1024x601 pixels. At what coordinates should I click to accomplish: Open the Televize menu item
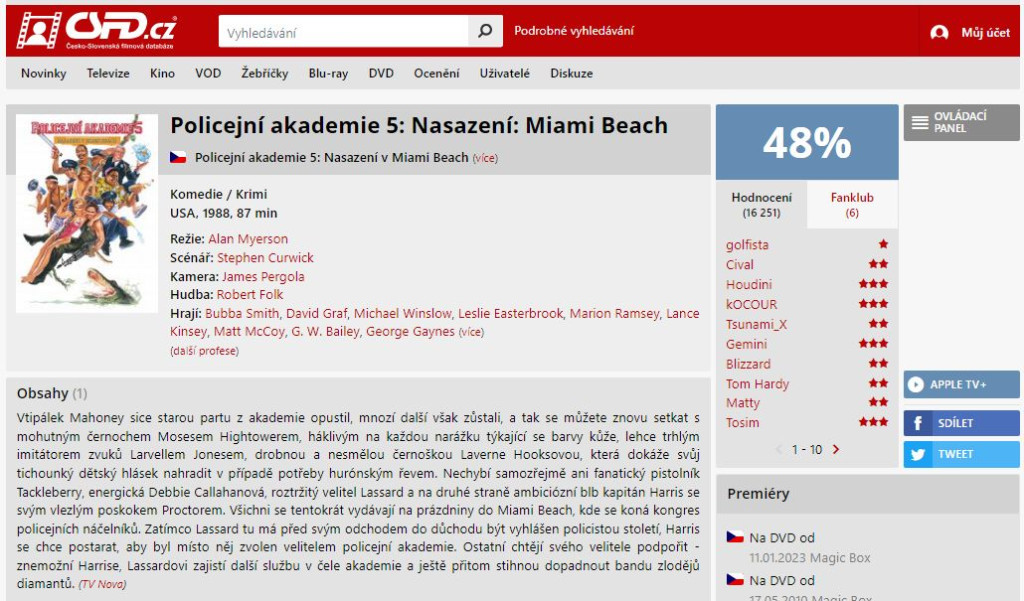point(108,73)
